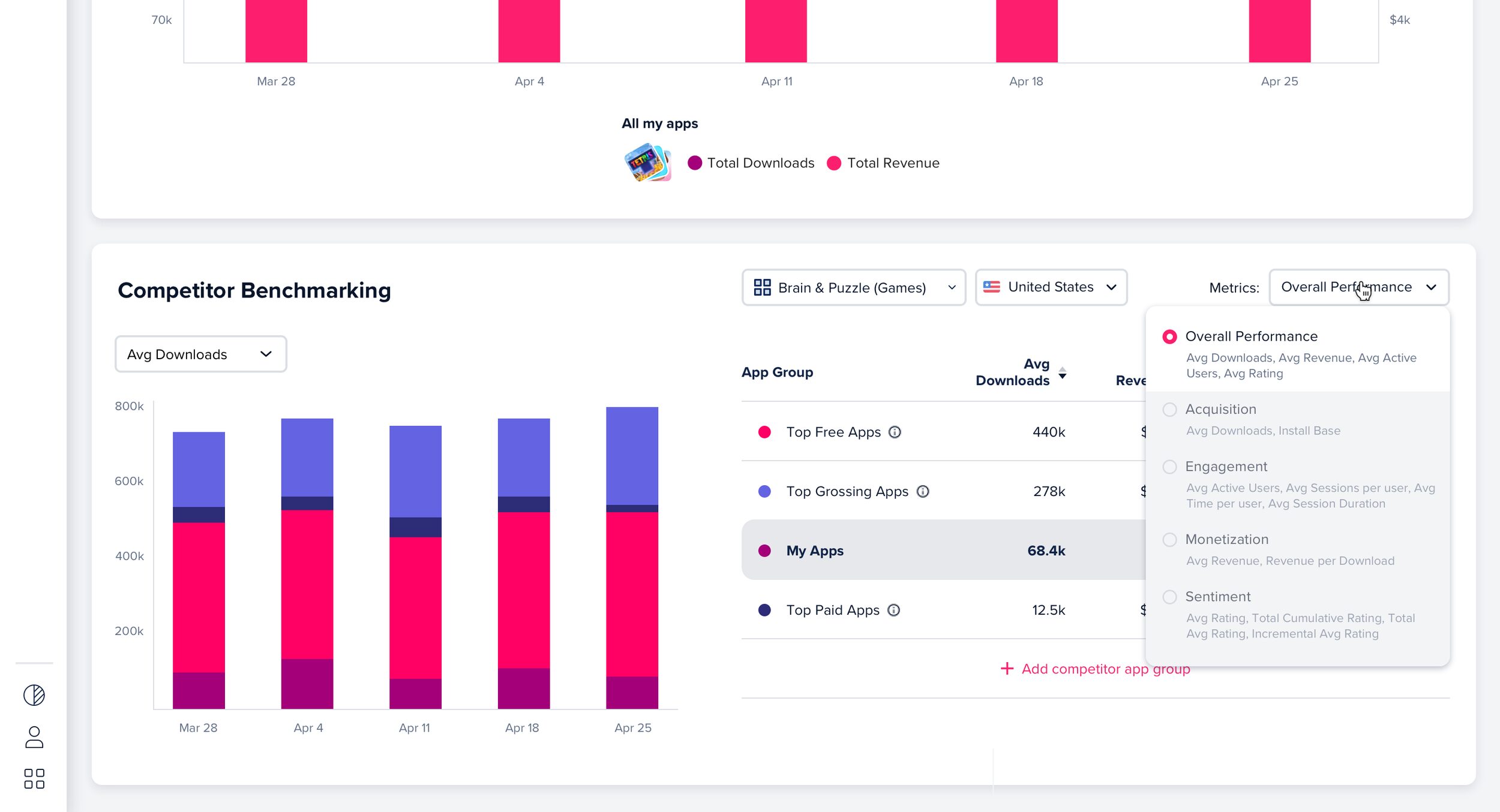1500x812 pixels.
Task: Click the pie chart analytics sidebar icon
Action: (x=34, y=695)
